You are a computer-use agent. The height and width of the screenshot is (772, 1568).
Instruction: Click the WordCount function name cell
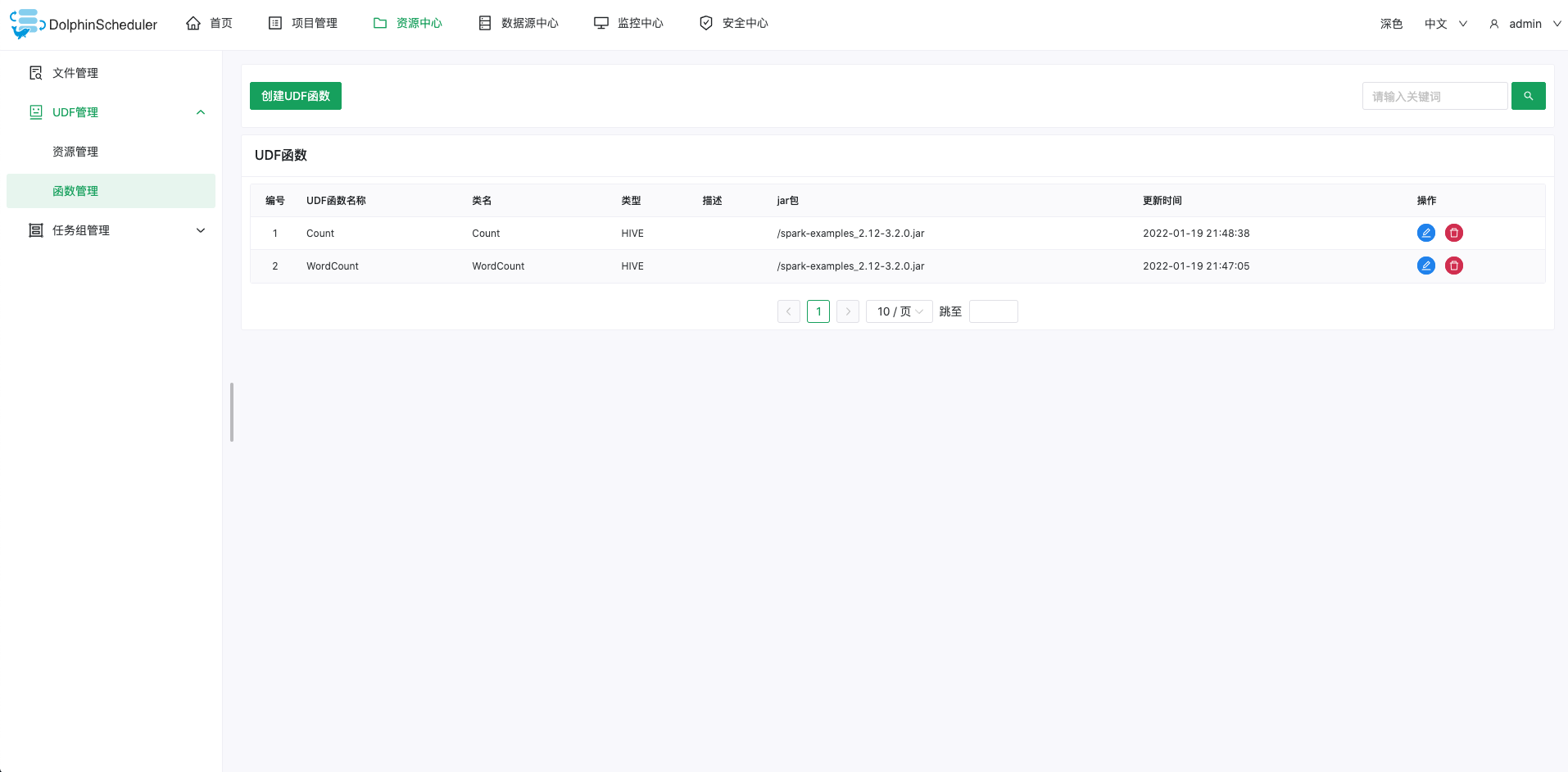[333, 266]
